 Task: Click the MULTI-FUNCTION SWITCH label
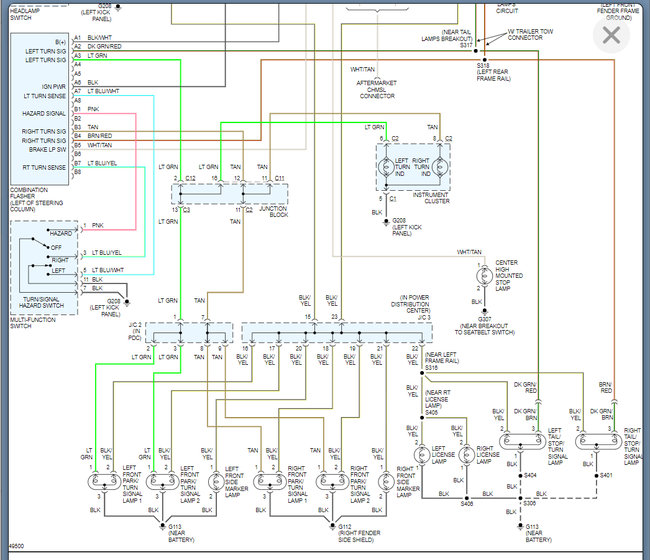tap(33, 323)
